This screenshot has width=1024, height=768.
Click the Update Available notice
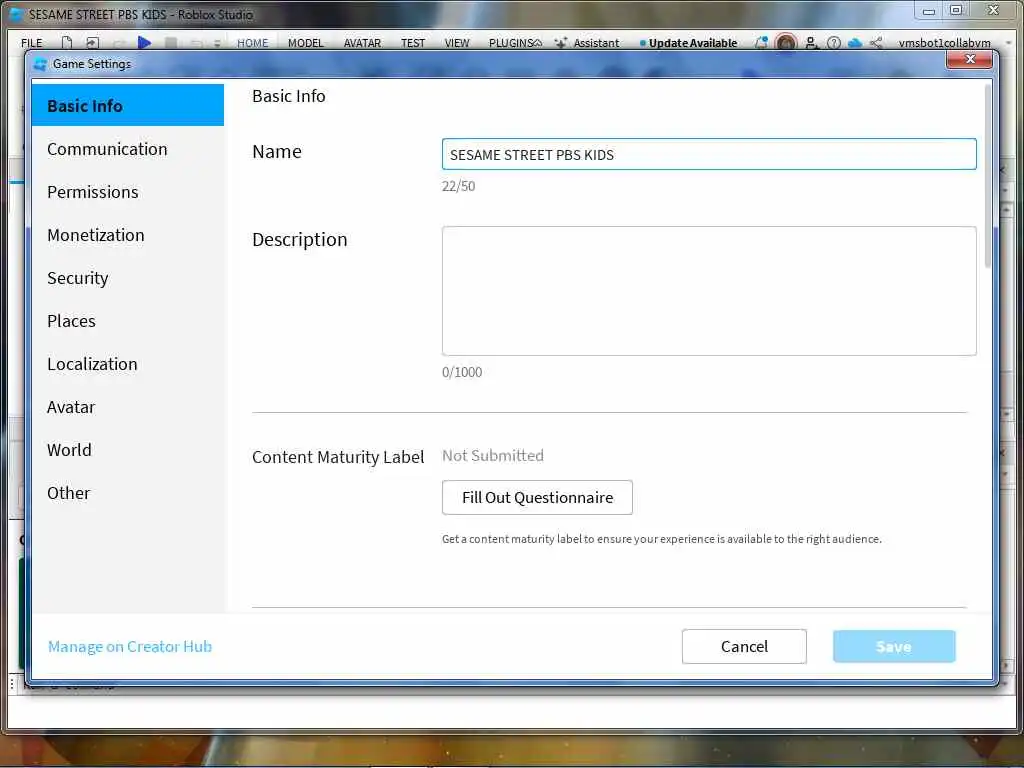[688, 42]
